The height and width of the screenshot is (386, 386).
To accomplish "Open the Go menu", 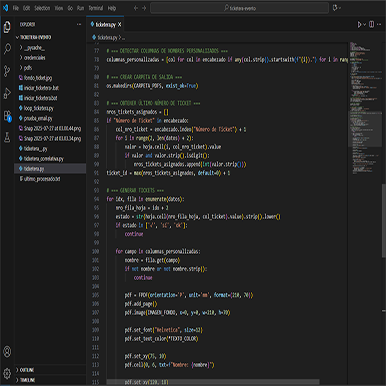I will pyautogui.click(x=70, y=8).
